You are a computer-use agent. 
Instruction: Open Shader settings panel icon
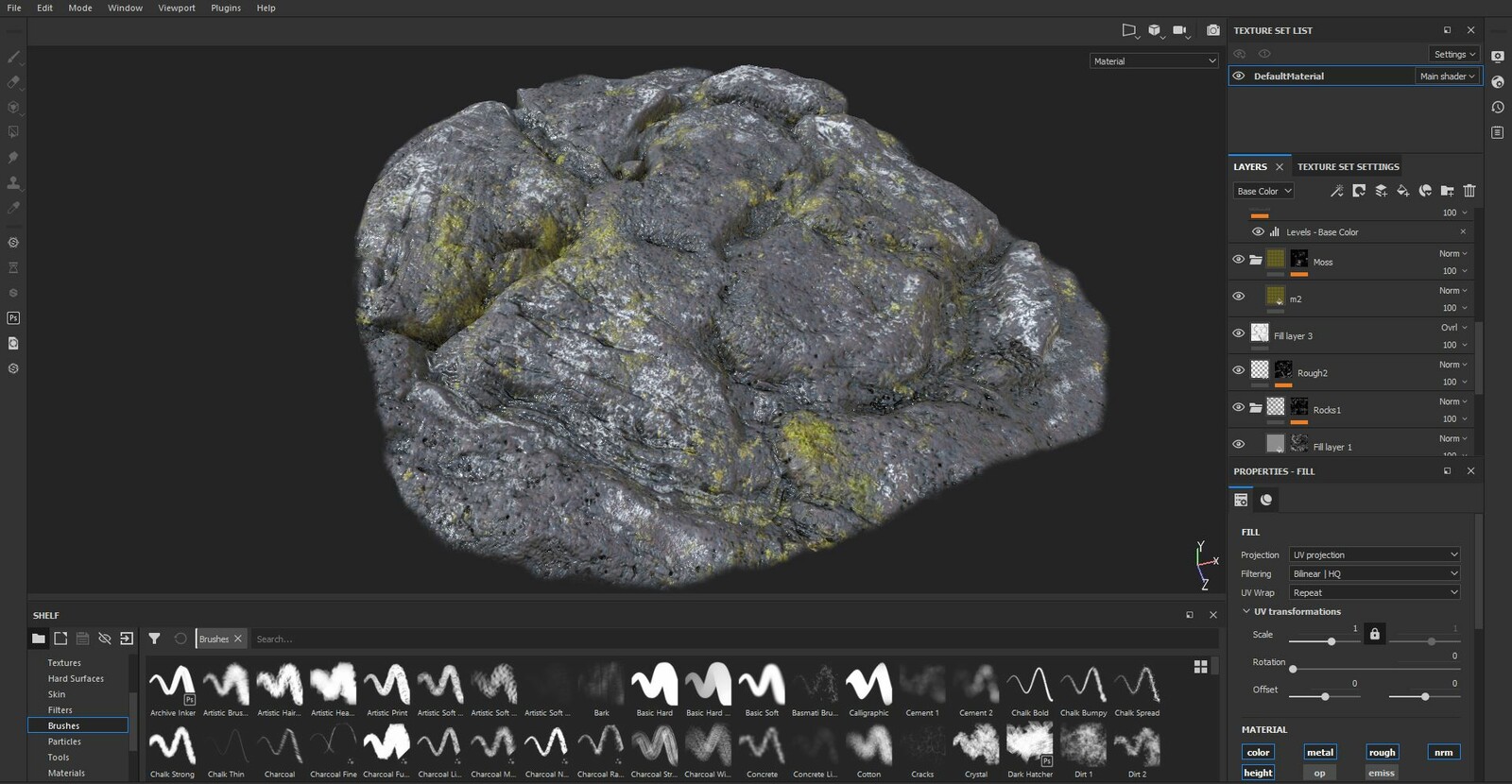(x=1498, y=82)
